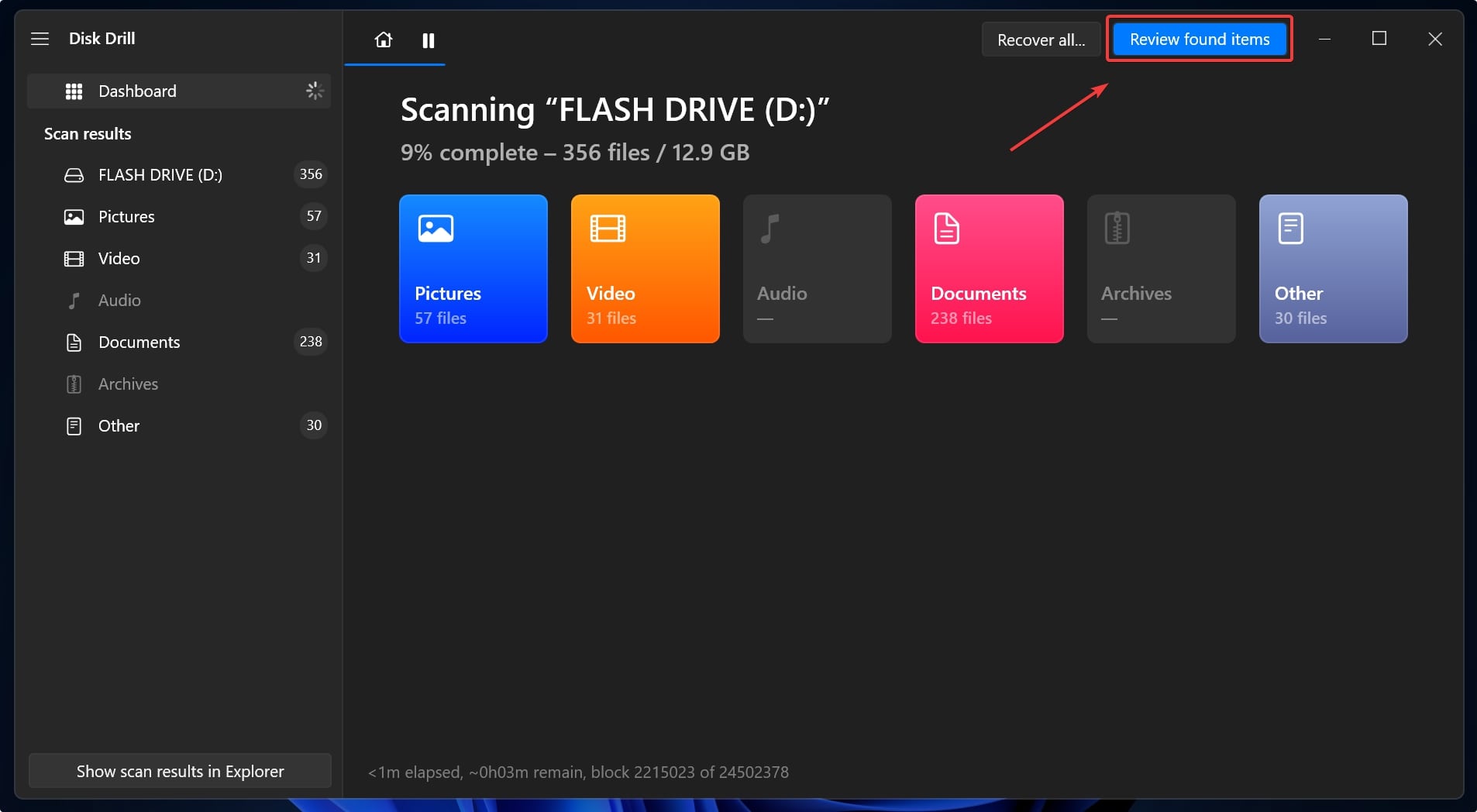
Task: Click the spinner icon beside Dashboard
Action: click(x=314, y=91)
